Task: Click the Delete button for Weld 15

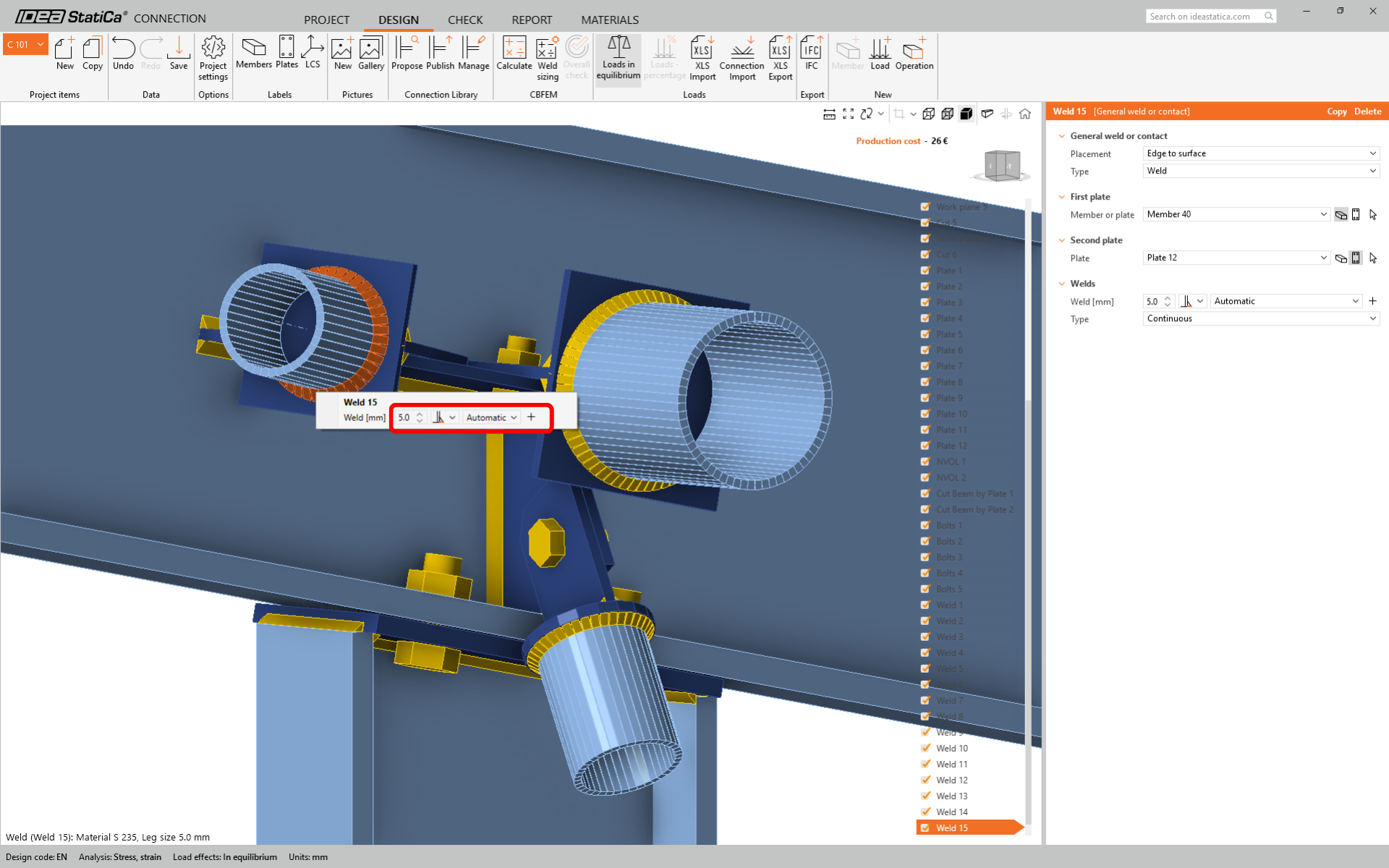Action: coord(1367,111)
